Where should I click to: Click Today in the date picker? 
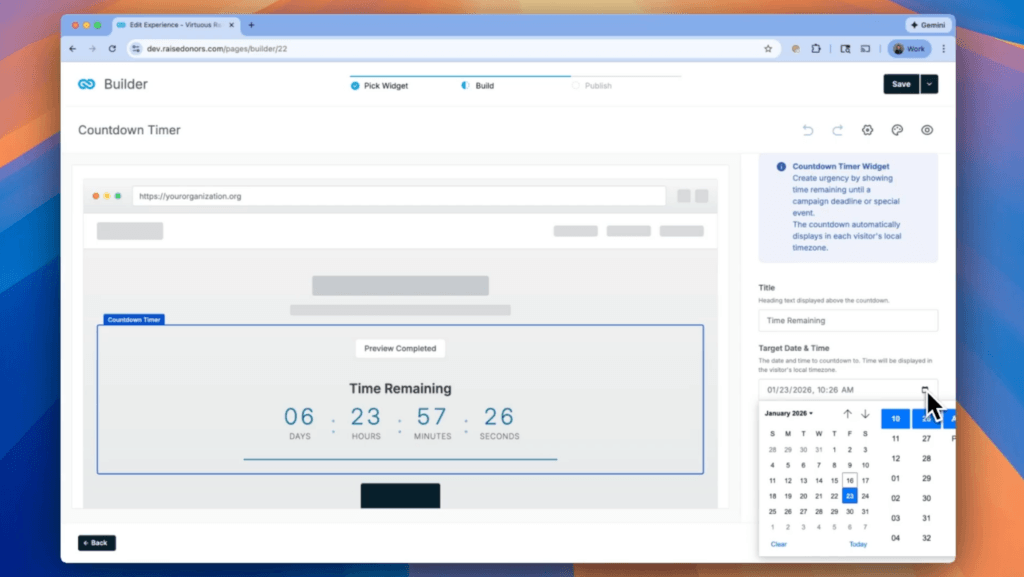click(x=858, y=544)
